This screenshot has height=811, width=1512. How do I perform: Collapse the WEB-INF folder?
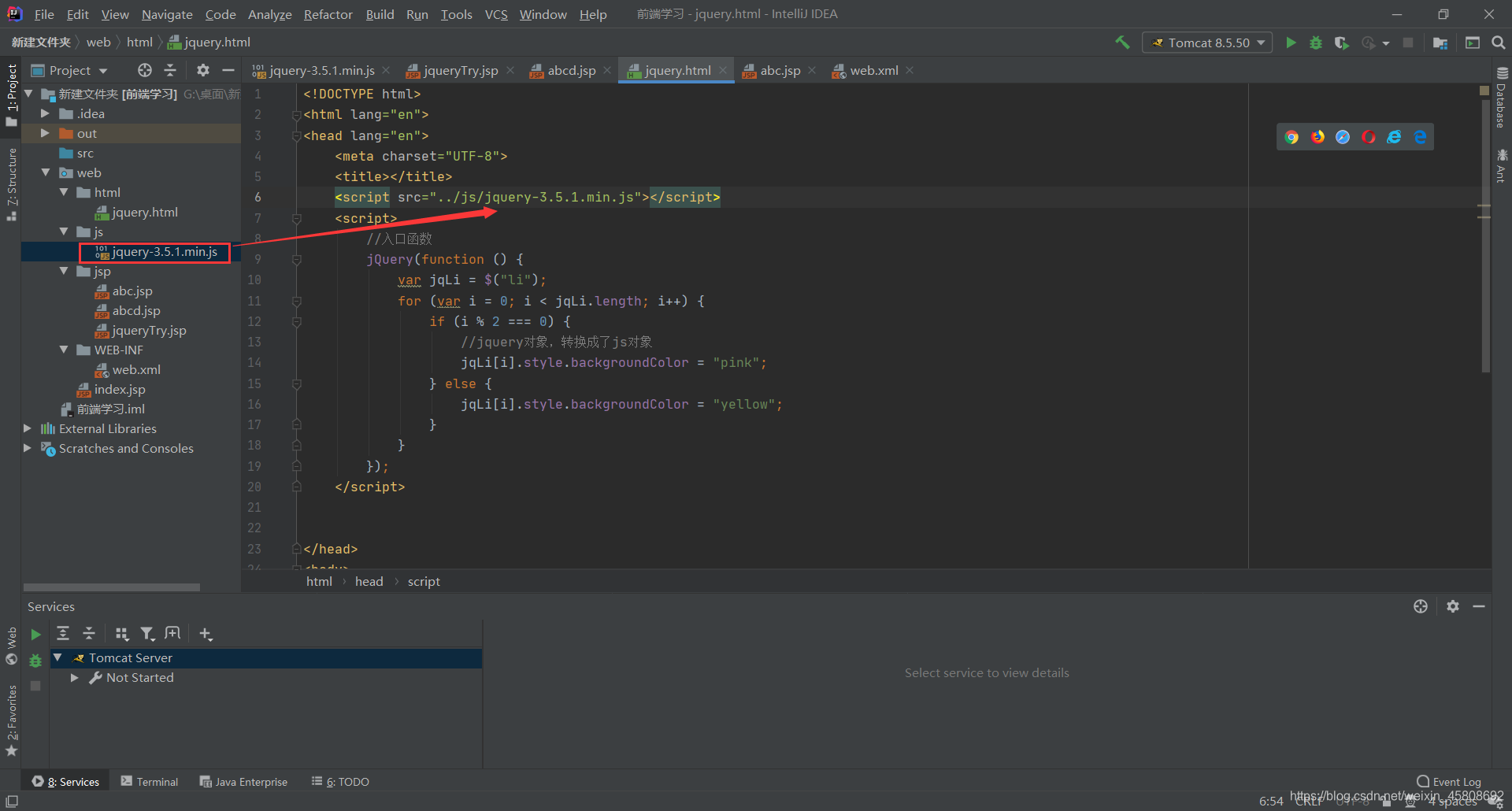click(63, 350)
